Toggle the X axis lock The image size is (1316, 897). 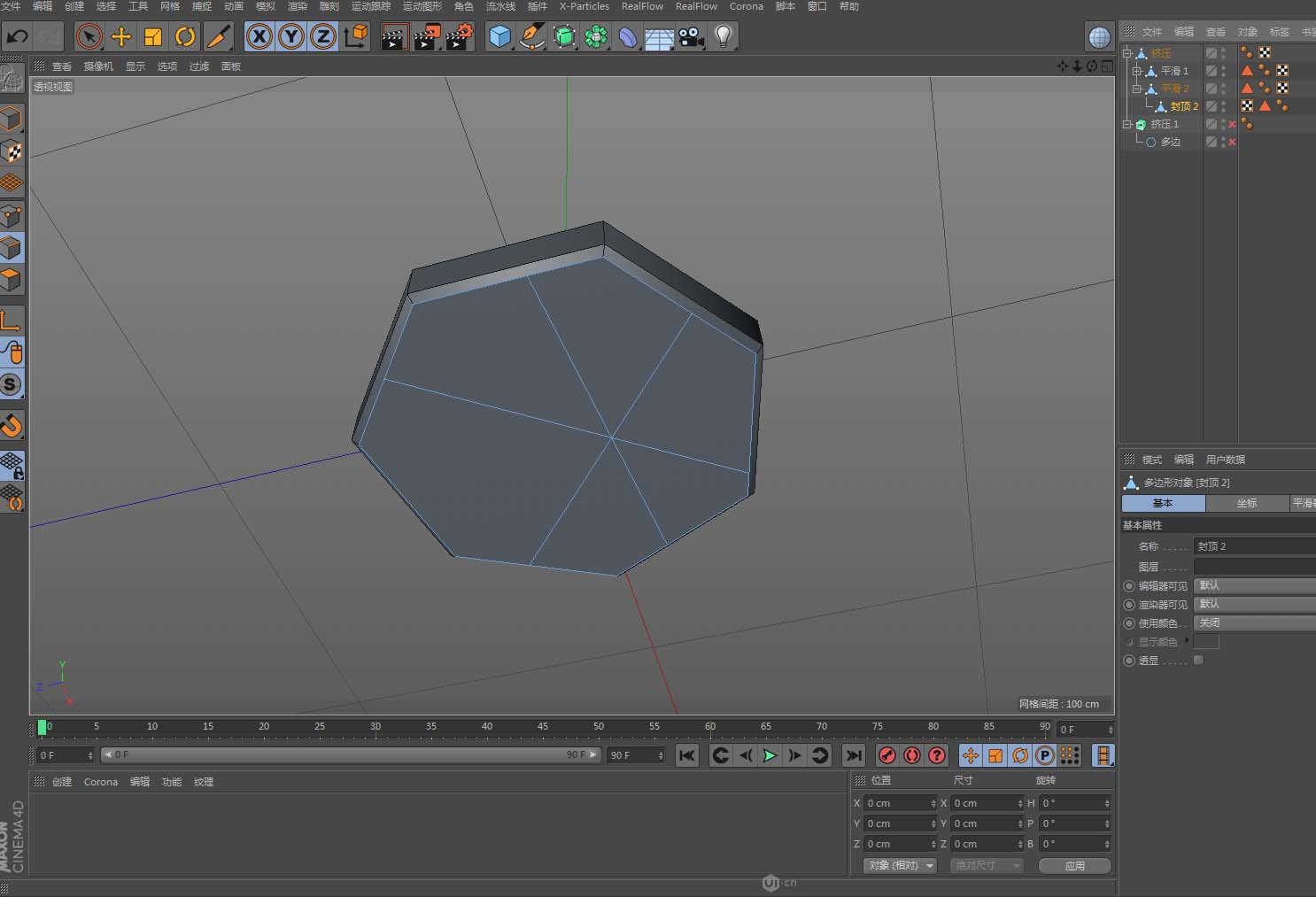click(x=258, y=36)
